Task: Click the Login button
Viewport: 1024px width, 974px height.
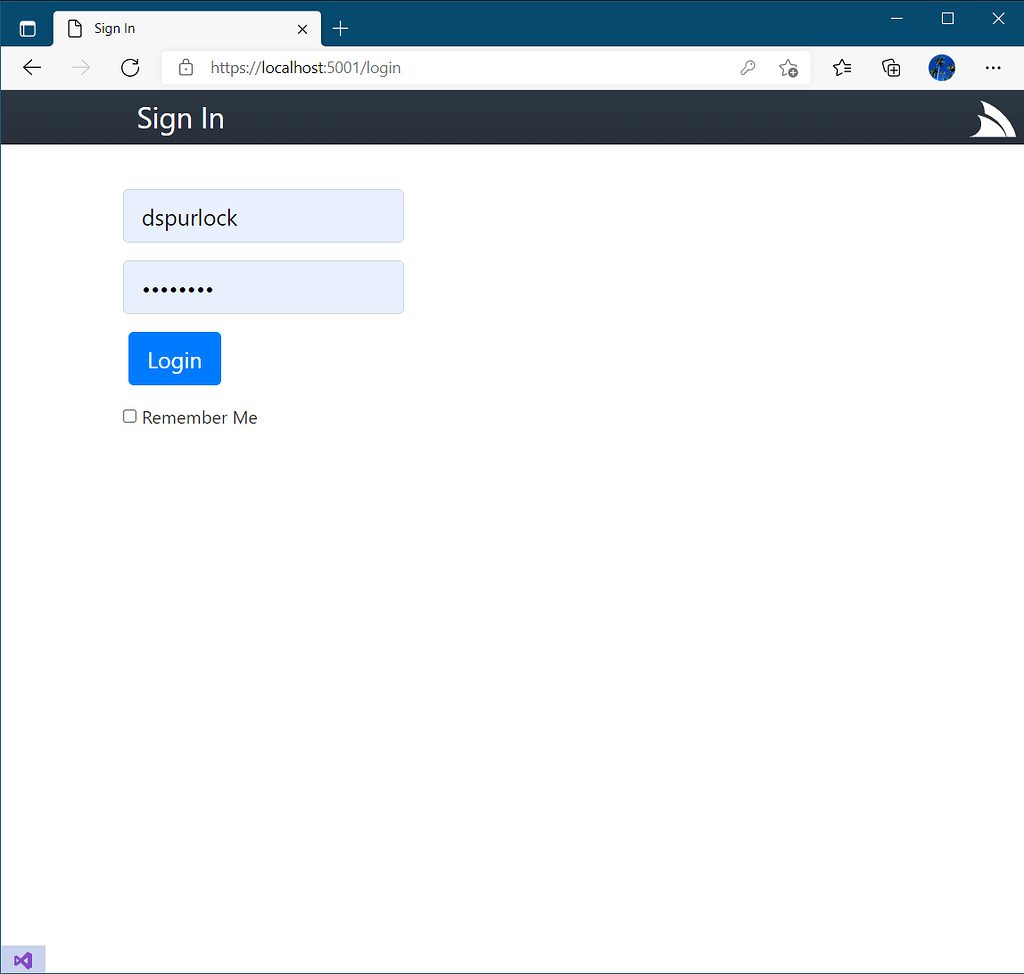Action: tap(174, 358)
